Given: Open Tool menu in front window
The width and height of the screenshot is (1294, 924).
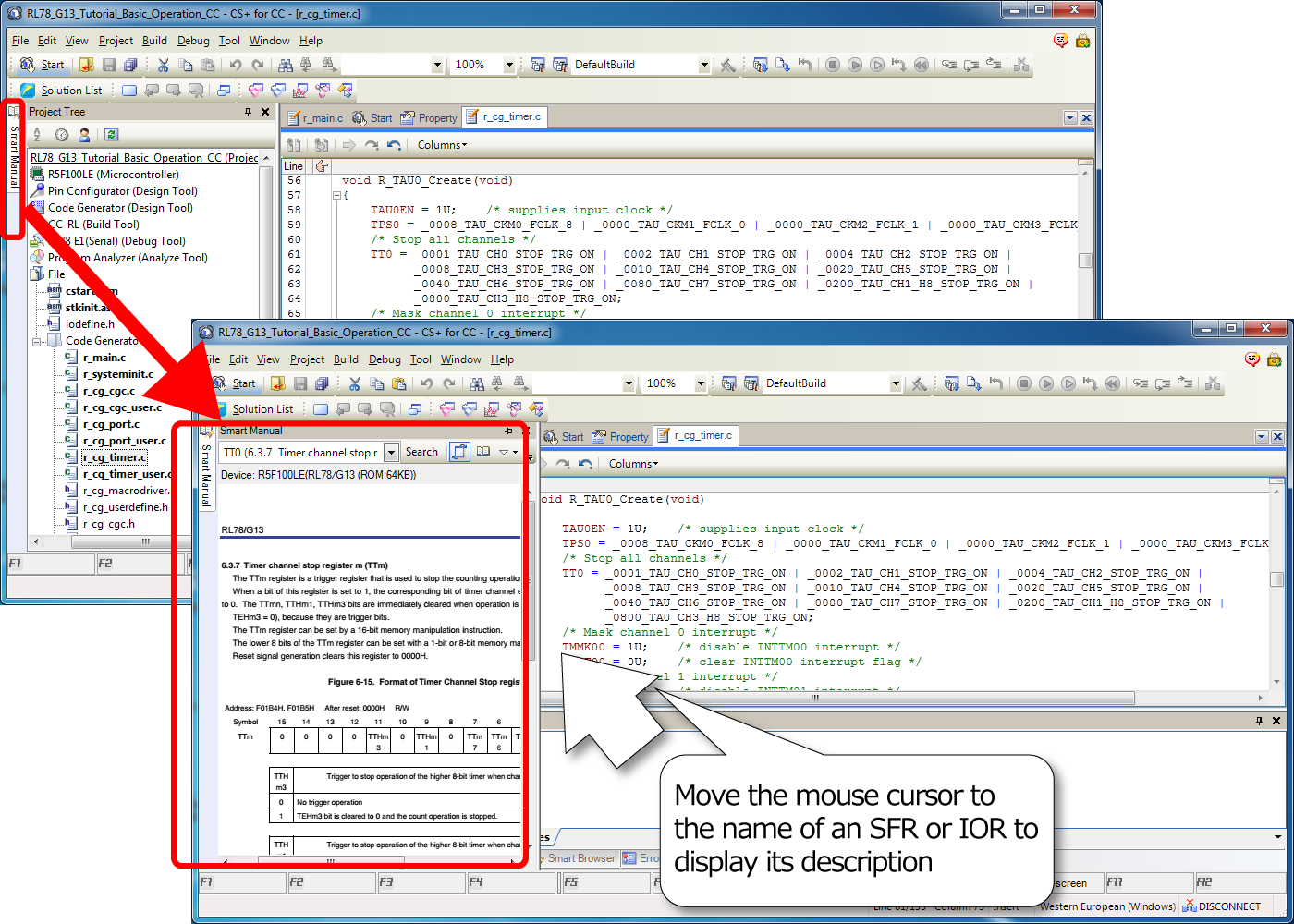Looking at the screenshot, I should pos(421,359).
